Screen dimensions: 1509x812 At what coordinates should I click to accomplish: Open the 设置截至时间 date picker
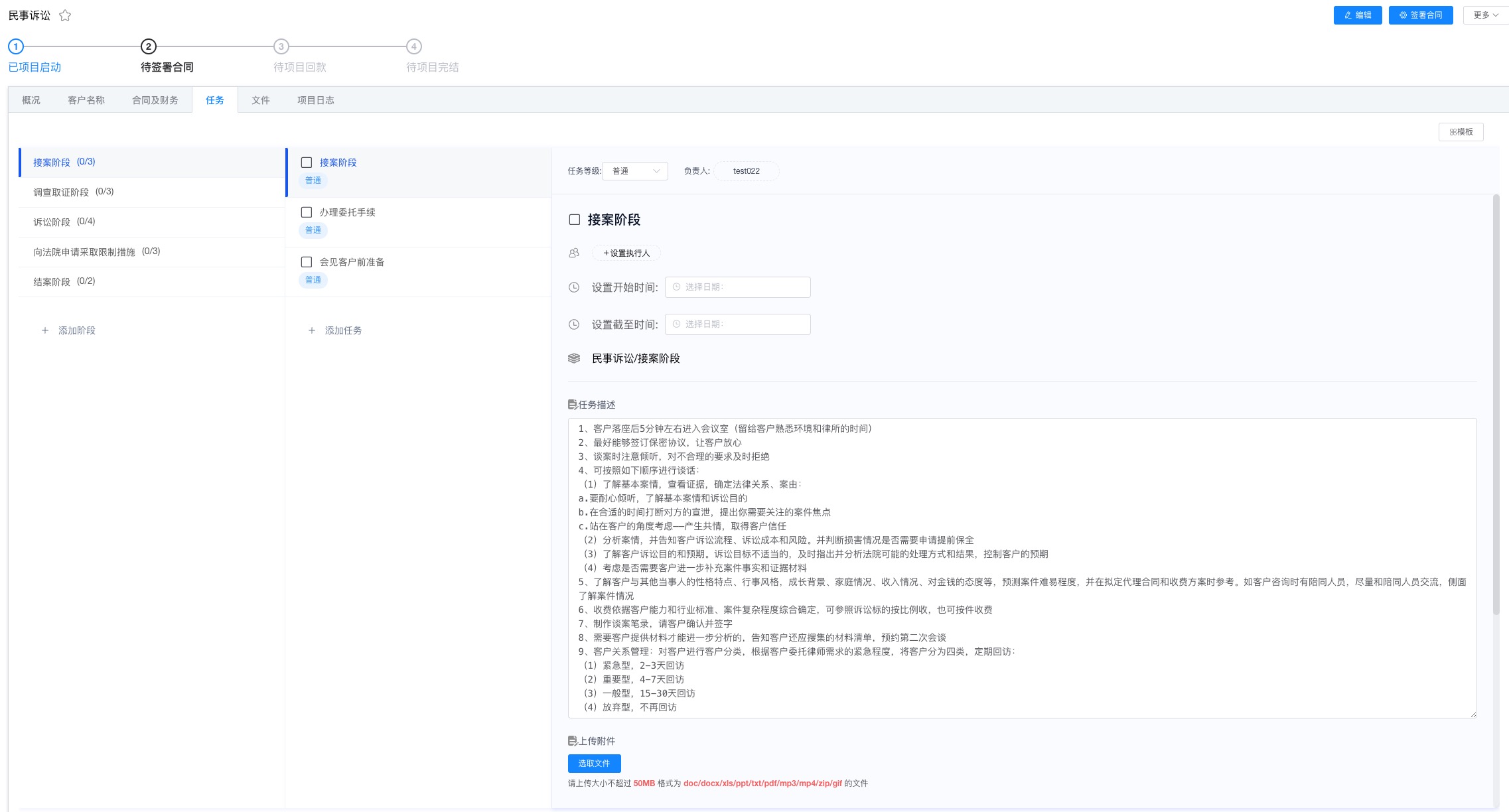click(737, 324)
